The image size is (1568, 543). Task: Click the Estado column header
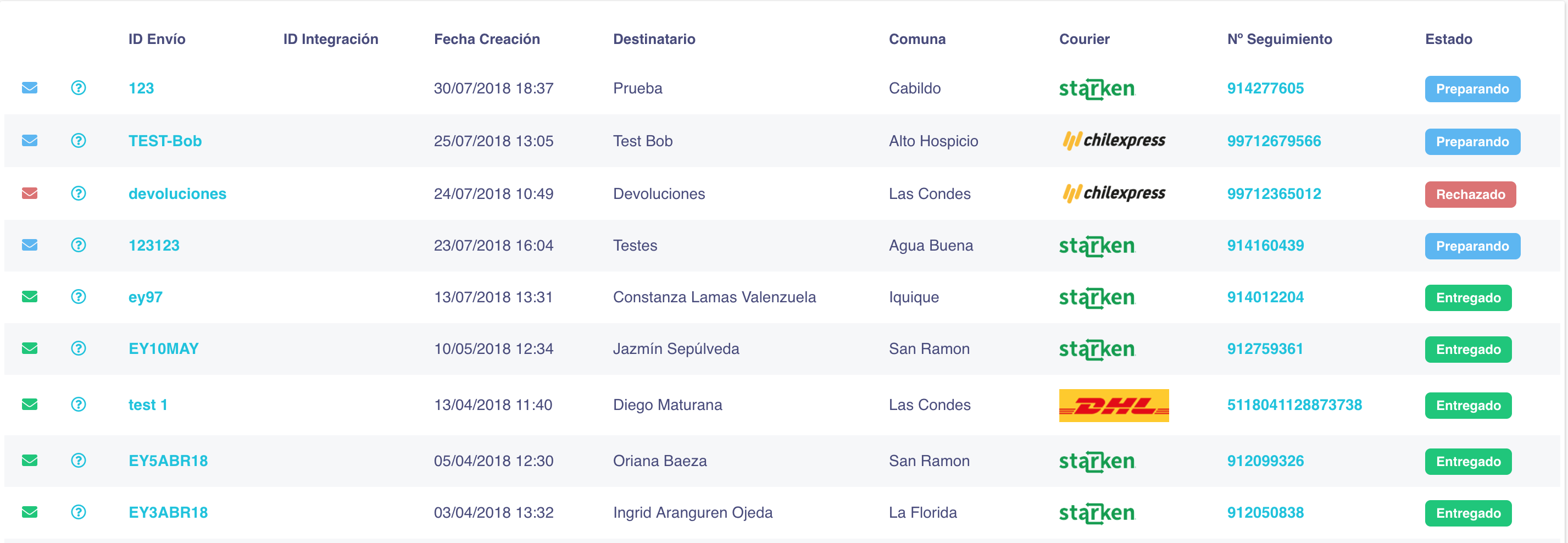pos(1449,39)
